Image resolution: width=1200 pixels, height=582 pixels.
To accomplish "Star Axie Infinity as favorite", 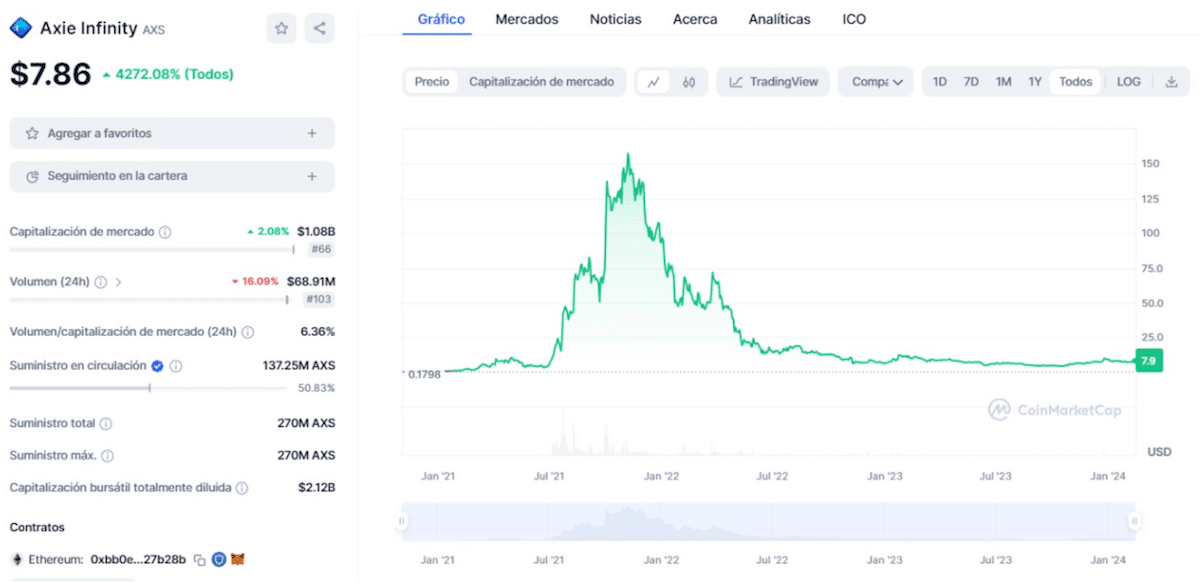I will 281,28.
